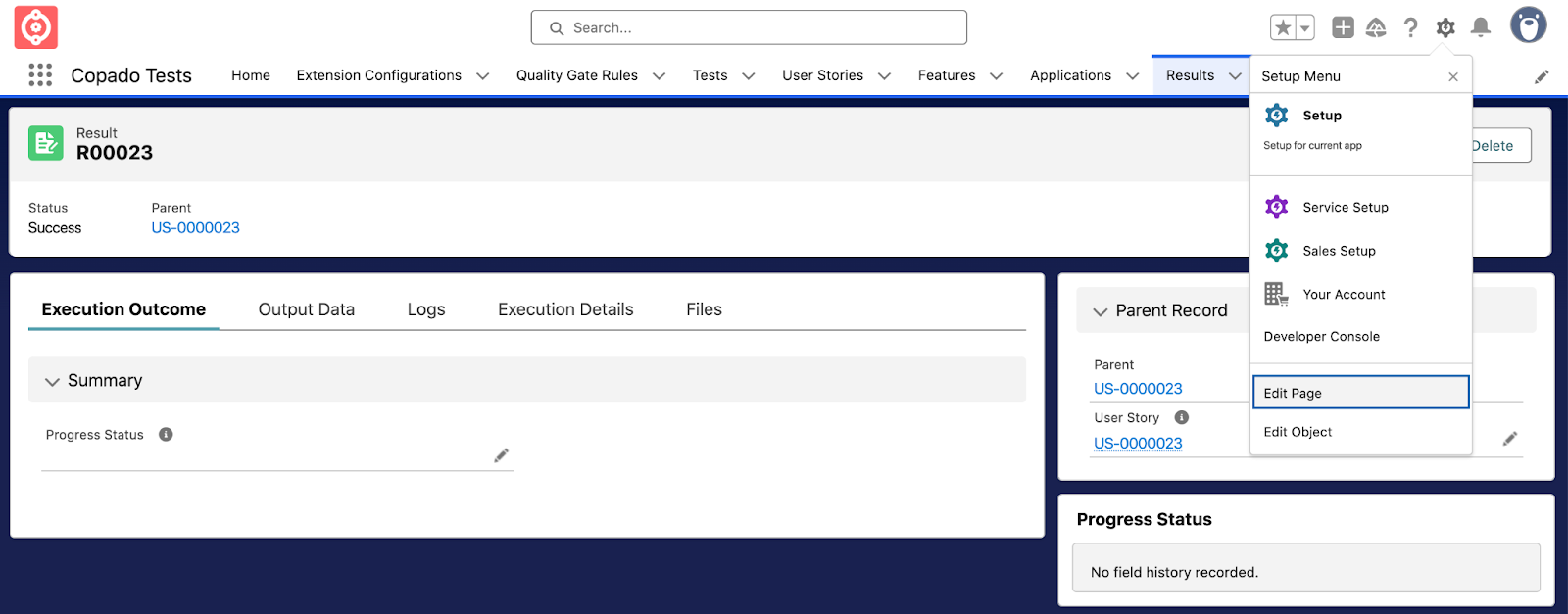Open the Results navigation tab
This screenshot has height=614, width=1568.
(x=1190, y=75)
